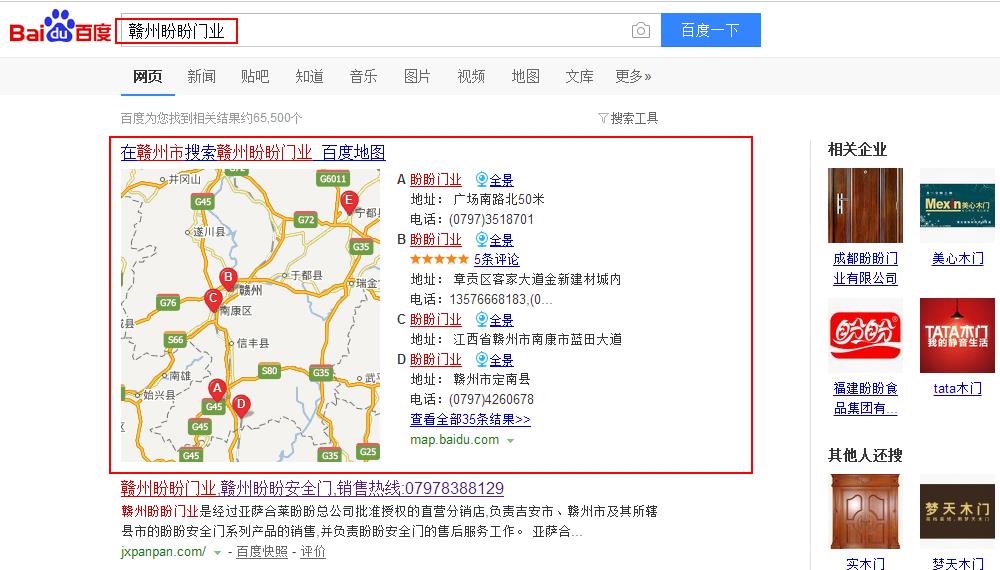Viewport: 1000px width, 570px height.
Task: Switch to 知道 tab
Action: (x=309, y=77)
